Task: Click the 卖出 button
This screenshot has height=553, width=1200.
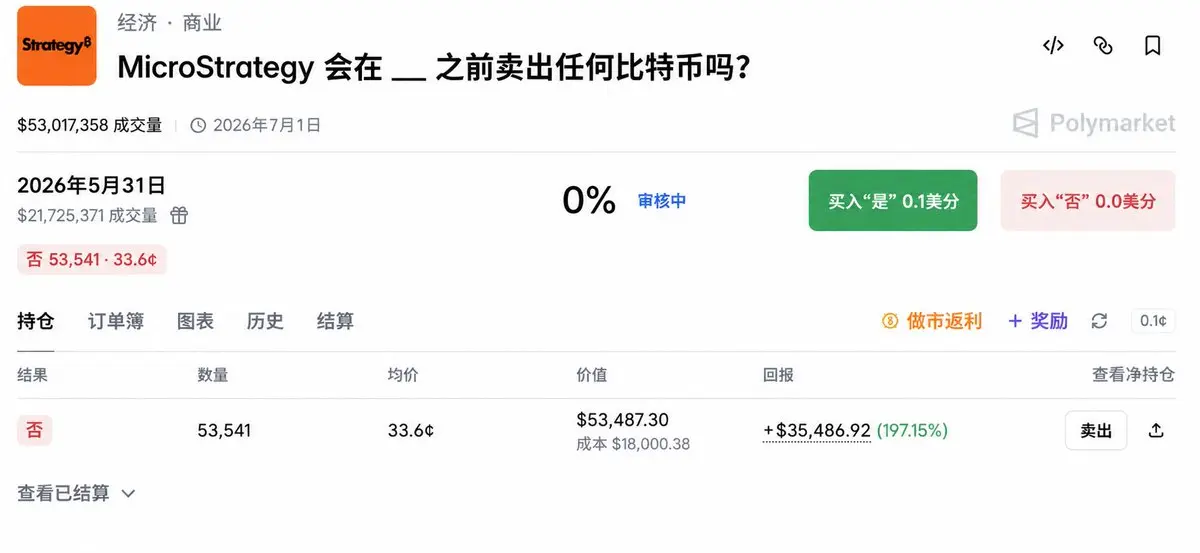Action: point(1096,431)
